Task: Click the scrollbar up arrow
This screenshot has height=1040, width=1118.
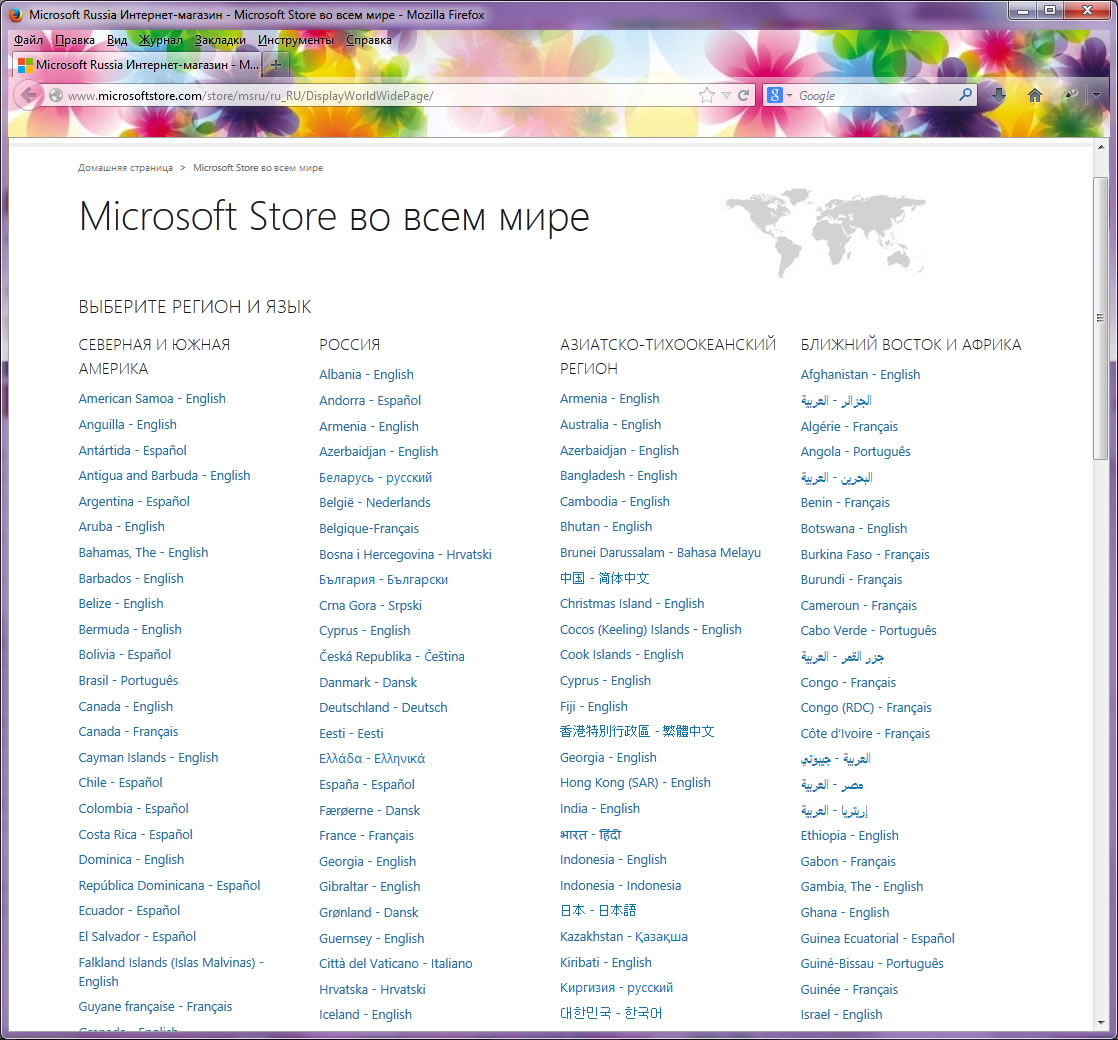Action: coord(1101,148)
